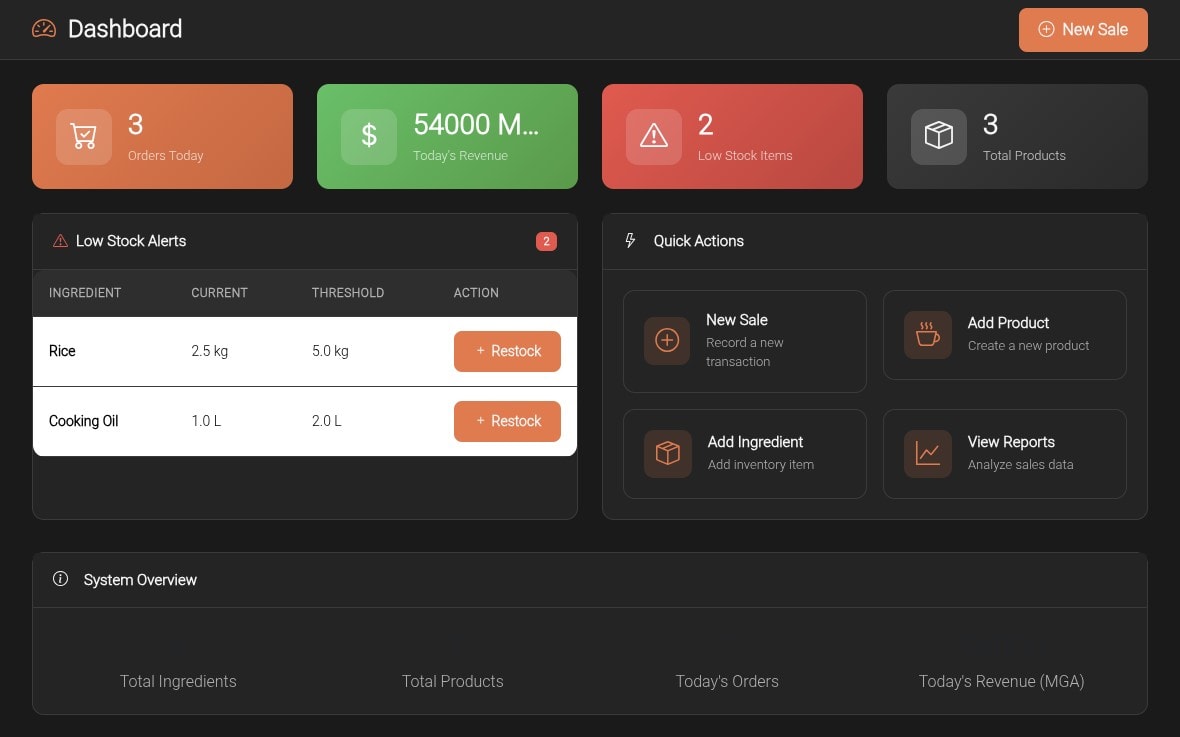Click the chart line icon in View Reports
This screenshot has height=737, width=1180.
pyautogui.click(x=927, y=453)
